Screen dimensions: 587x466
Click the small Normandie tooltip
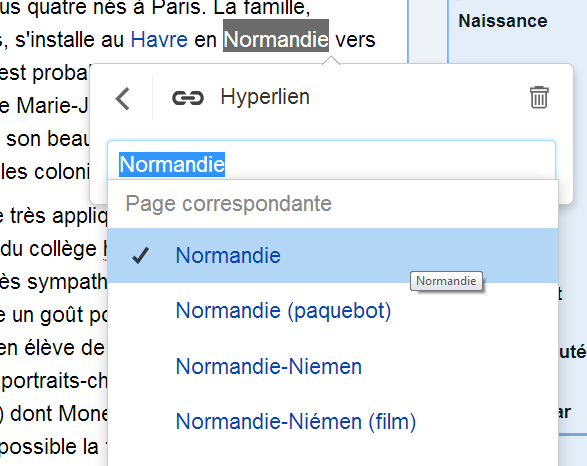click(446, 281)
